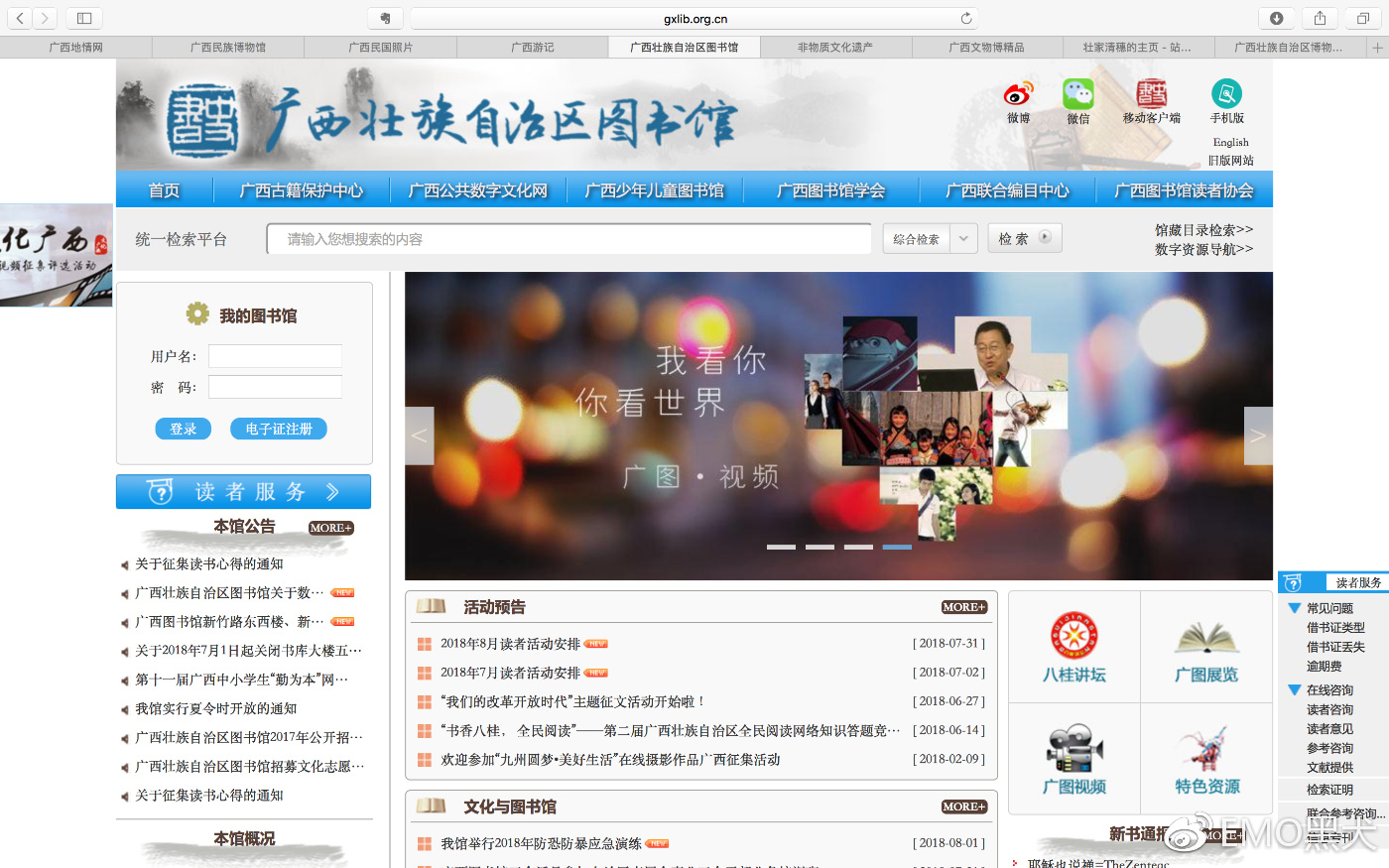The height and width of the screenshot is (868, 1389).
Task: Open 2018年8月读者活动安排 announcement
Action: pos(510,644)
